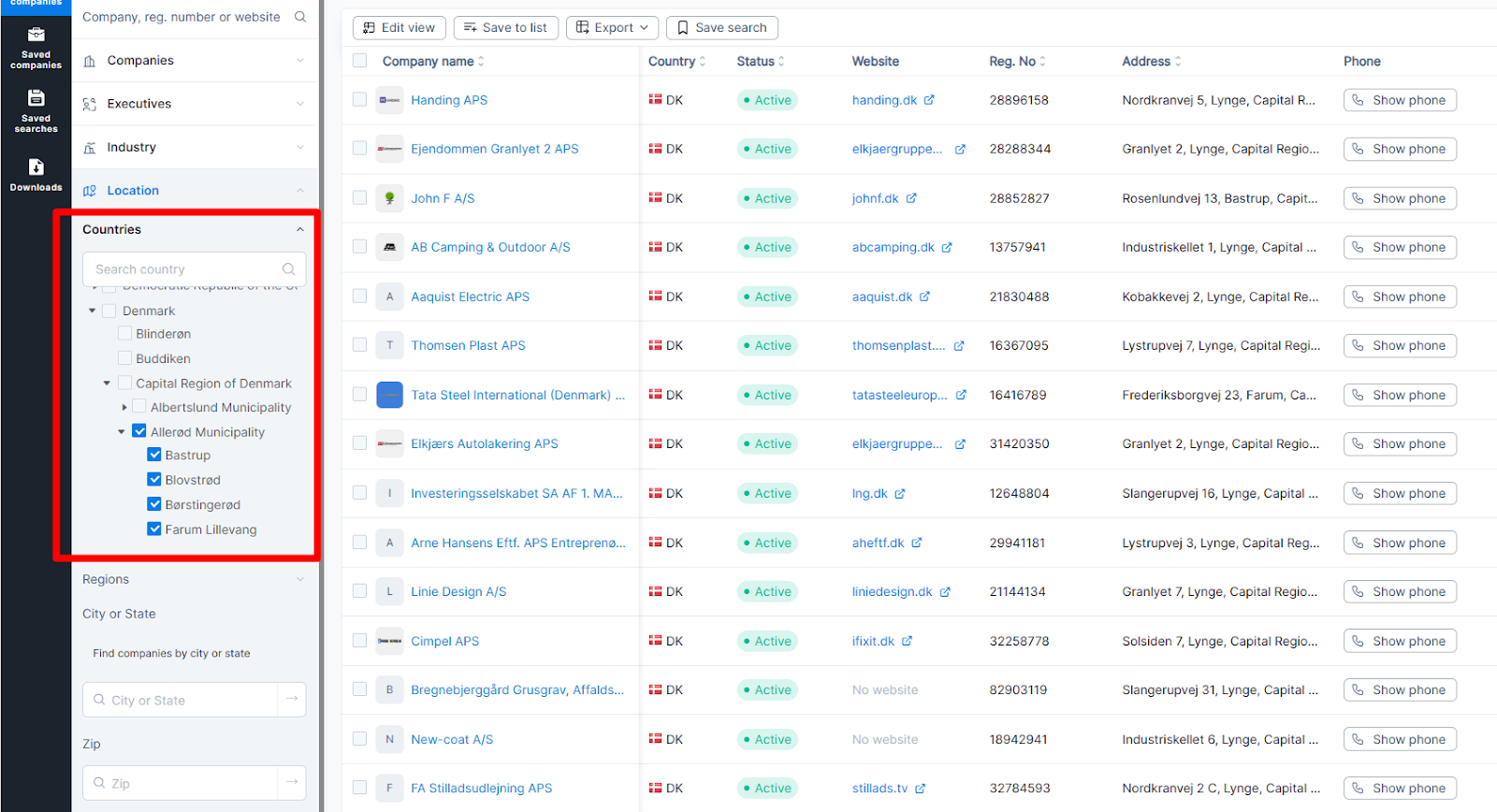Click John F A/S company logo
The height and width of the screenshot is (812, 1497).
(389, 198)
